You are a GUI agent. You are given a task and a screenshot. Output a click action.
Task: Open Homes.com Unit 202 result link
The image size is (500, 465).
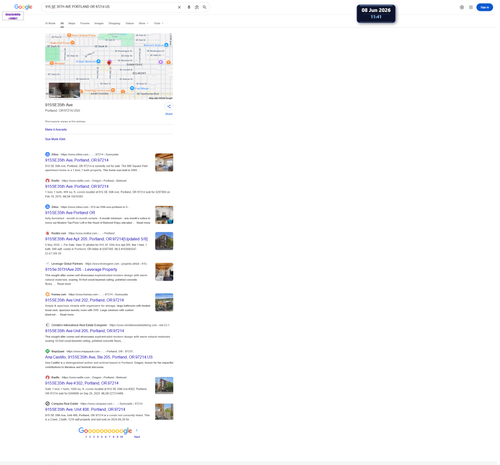(x=84, y=300)
